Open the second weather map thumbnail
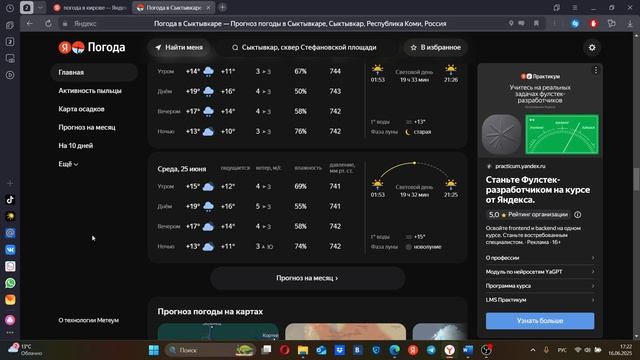Screen dimensions: 640x360 tap(346, 331)
